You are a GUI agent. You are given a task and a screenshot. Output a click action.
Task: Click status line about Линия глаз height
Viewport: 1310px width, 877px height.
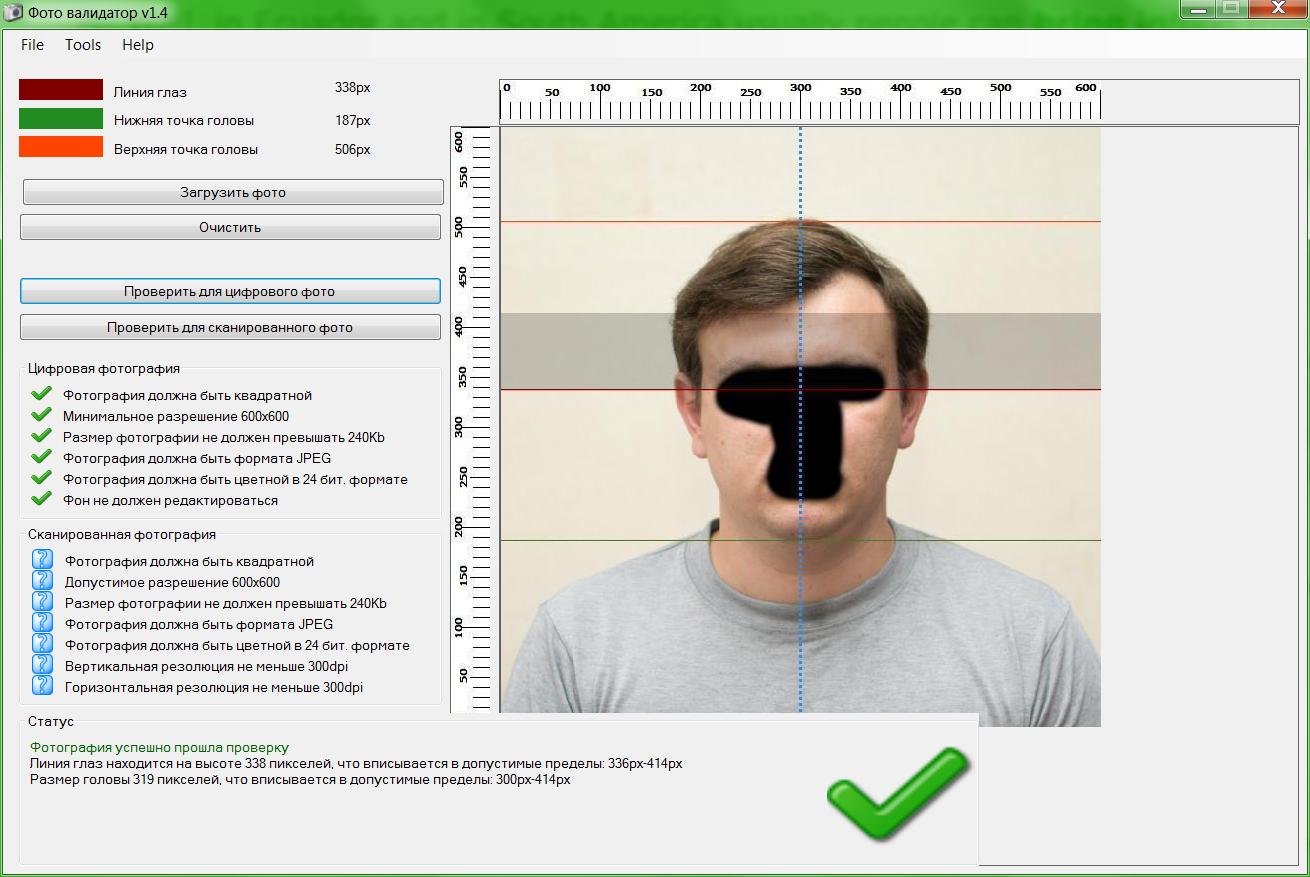pyautogui.click(x=356, y=763)
